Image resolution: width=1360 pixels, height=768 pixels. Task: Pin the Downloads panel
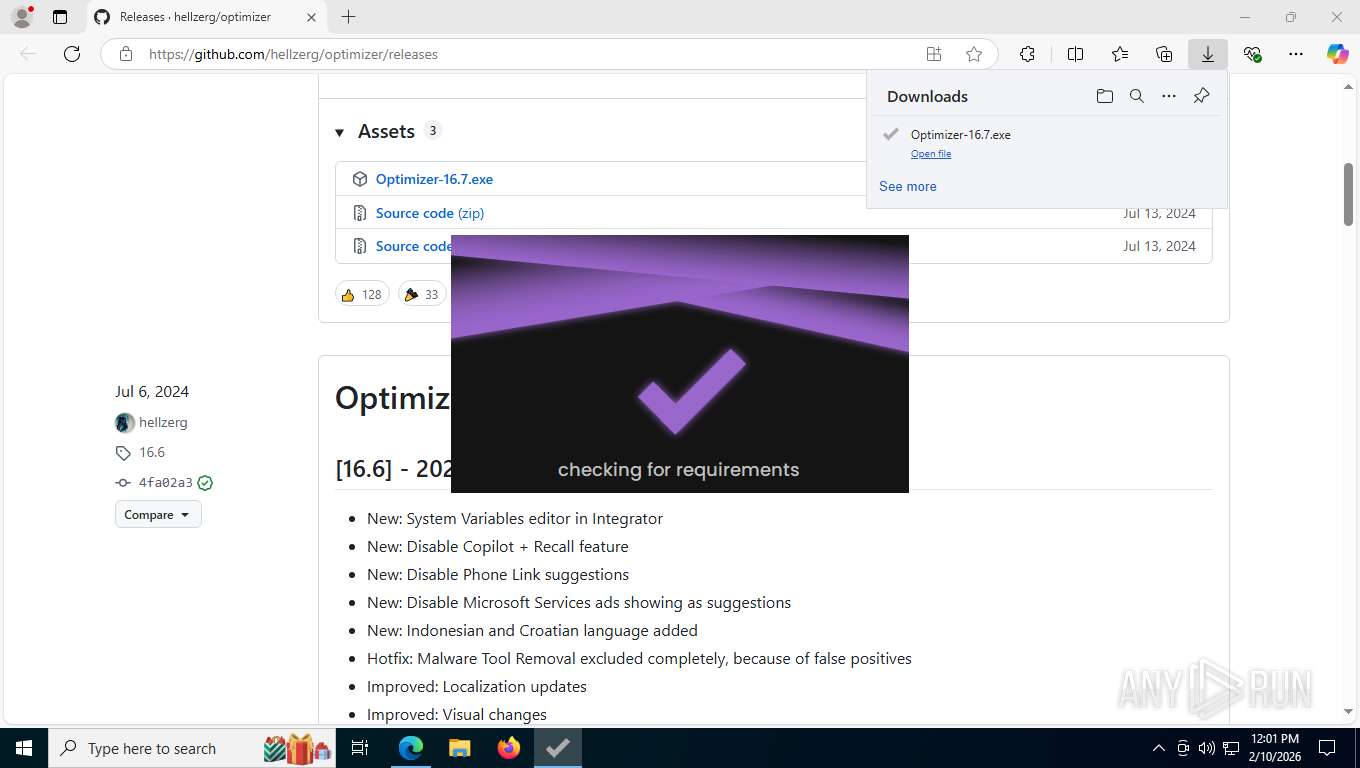[1202, 96]
